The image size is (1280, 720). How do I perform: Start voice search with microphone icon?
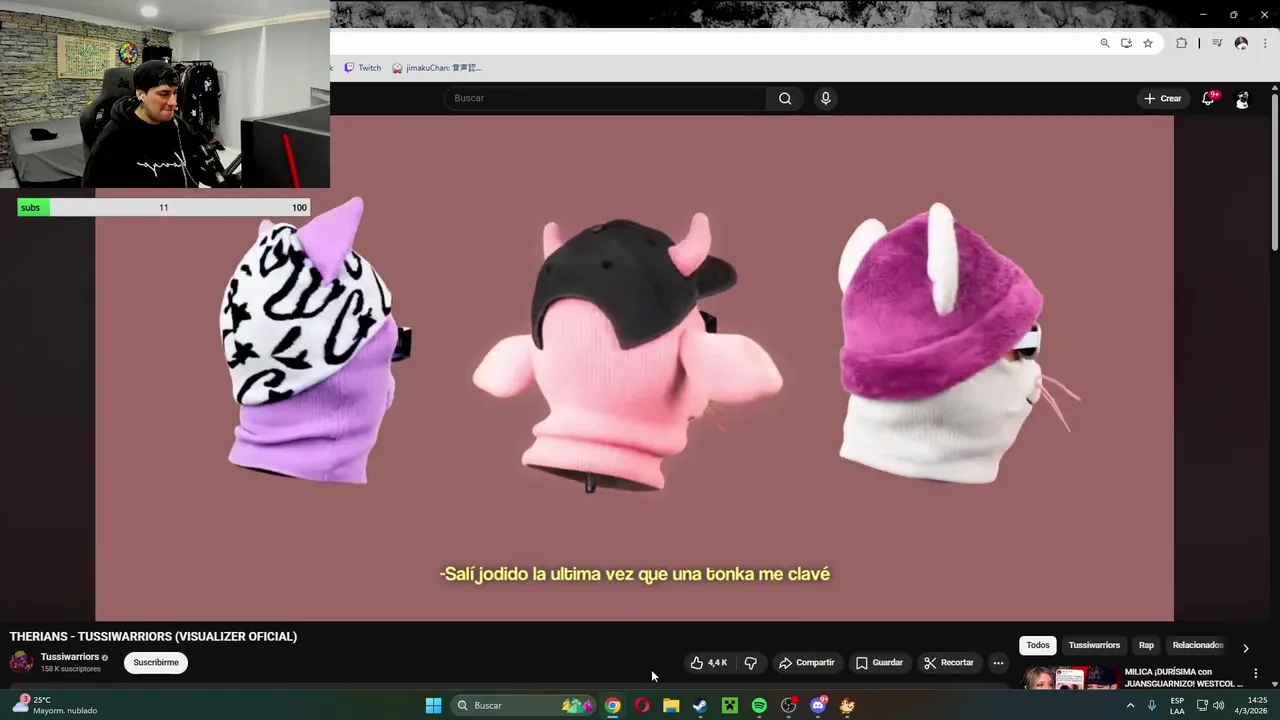(825, 98)
